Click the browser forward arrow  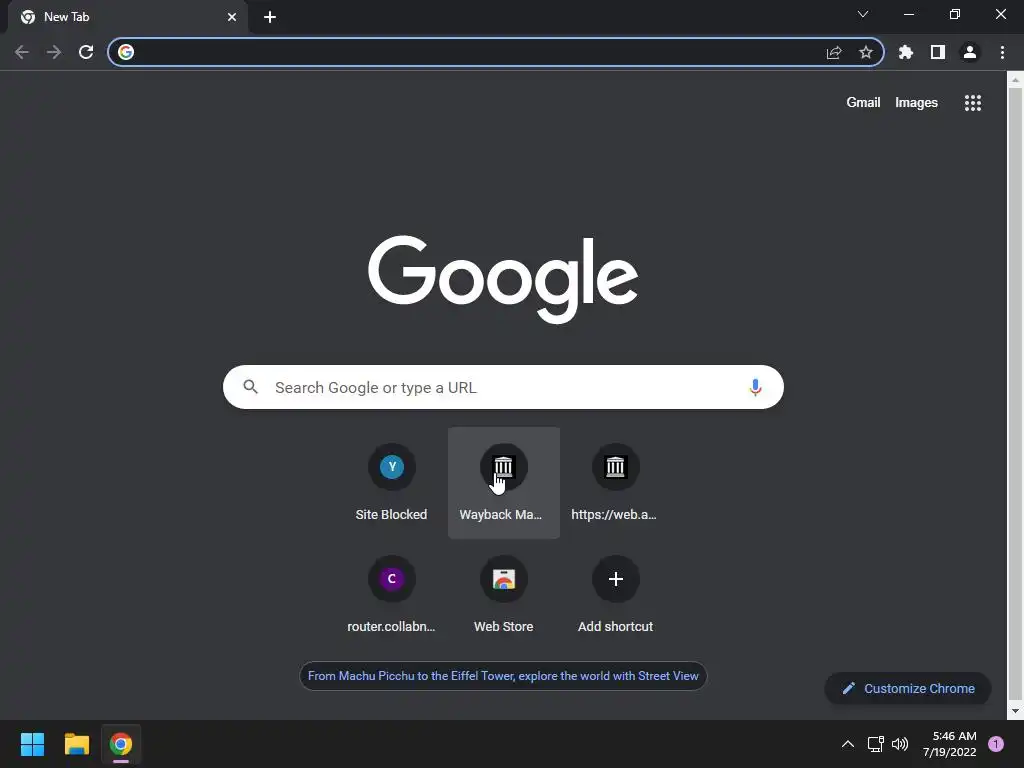tap(54, 52)
